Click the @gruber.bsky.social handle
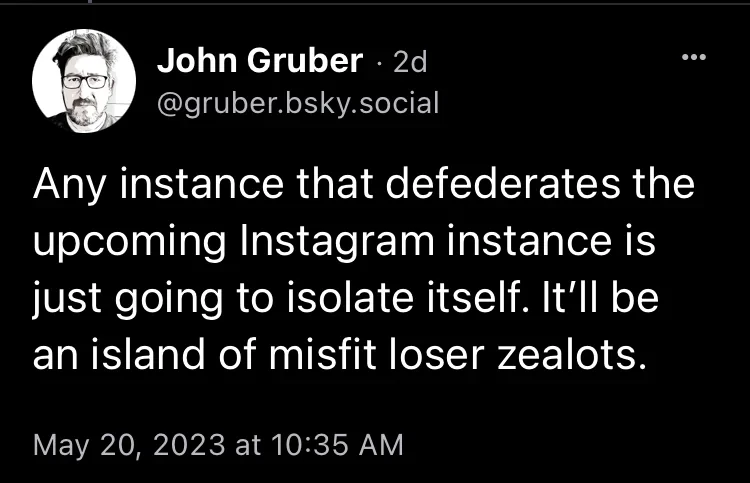The height and width of the screenshot is (483, 750). pyautogui.click(x=298, y=102)
